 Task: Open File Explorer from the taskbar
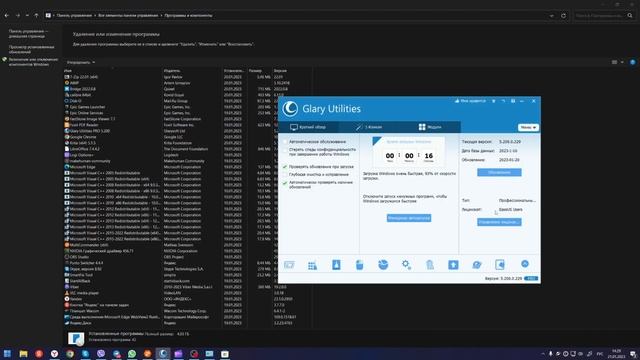(23, 353)
